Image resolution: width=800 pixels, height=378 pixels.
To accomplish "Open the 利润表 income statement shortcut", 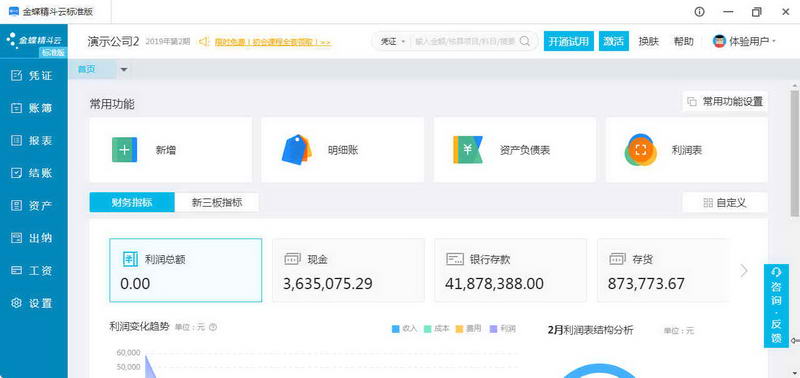I will point(687,150).
